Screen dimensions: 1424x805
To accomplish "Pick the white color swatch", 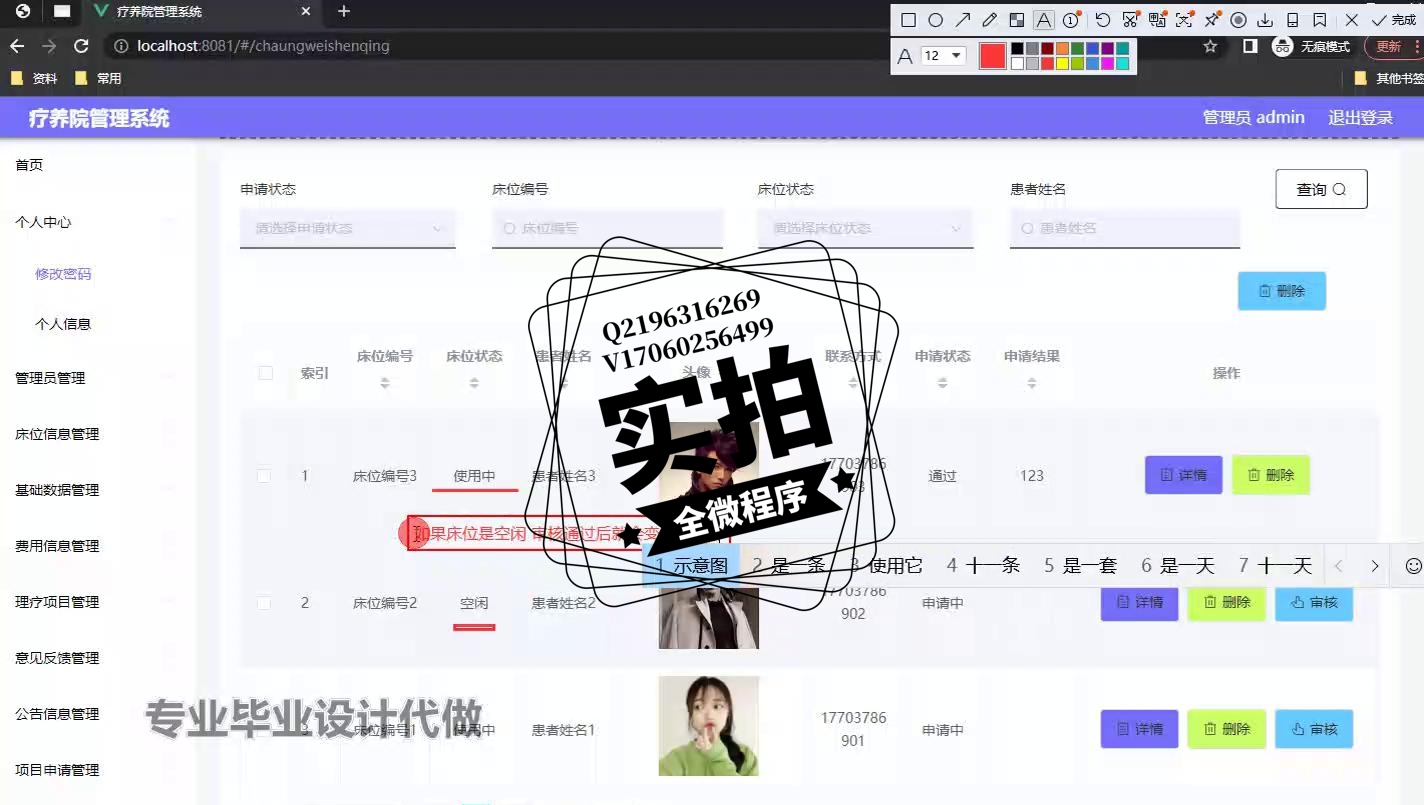I will 1017,63.
